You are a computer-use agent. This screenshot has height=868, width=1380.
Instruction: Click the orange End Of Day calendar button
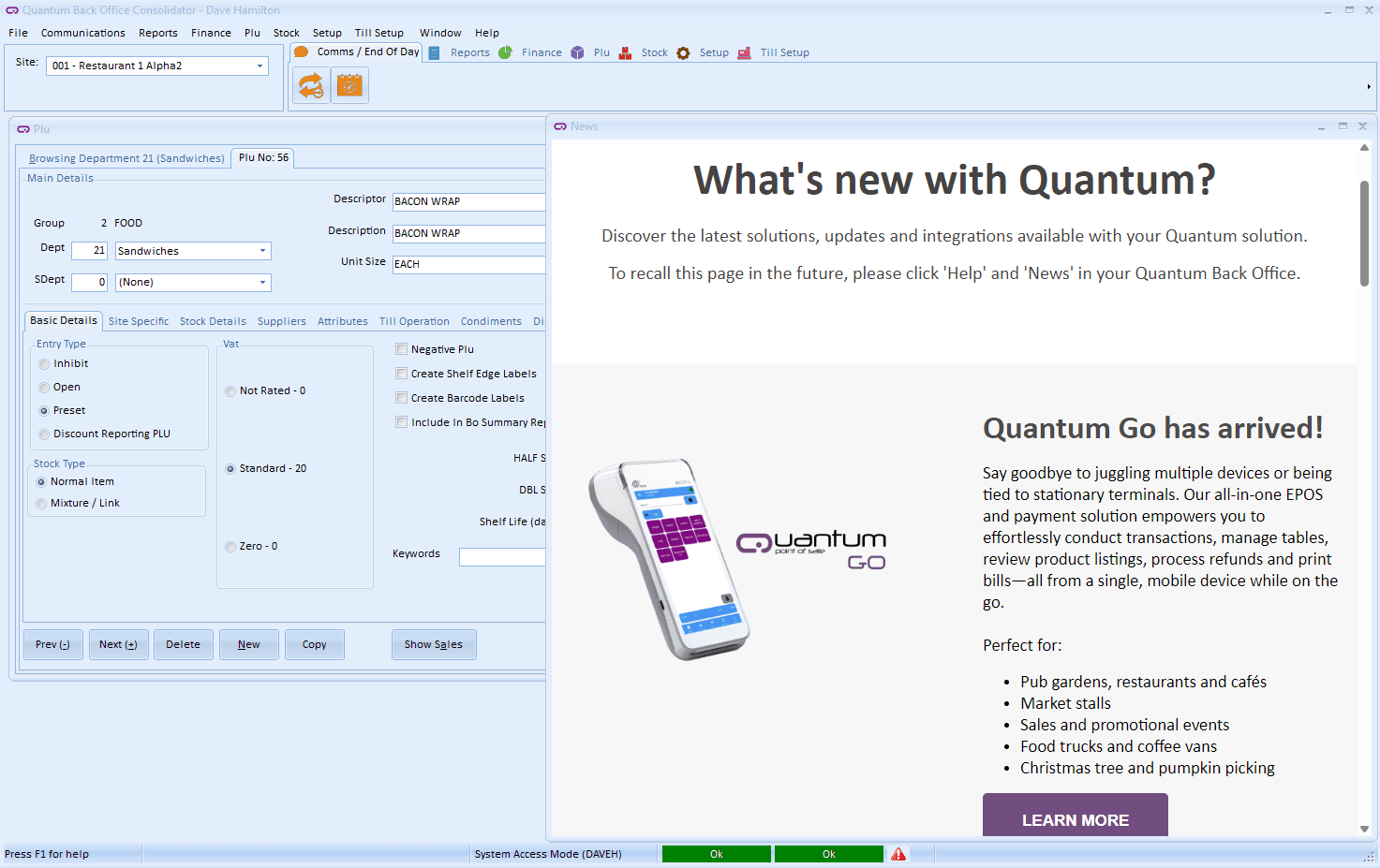pyautogui.click(x=349, y=86)
